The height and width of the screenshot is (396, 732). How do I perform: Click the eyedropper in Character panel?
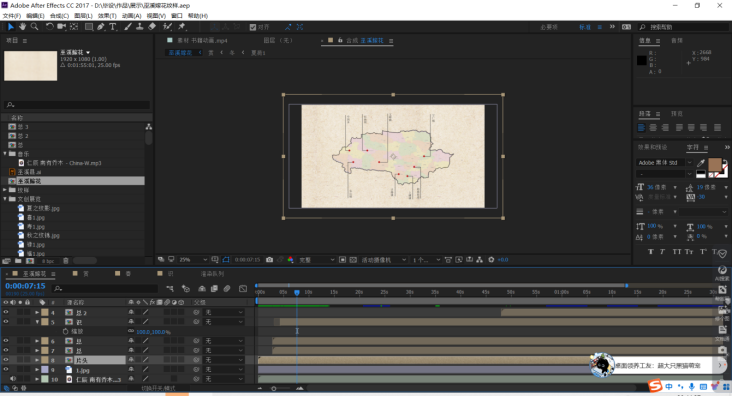701,163
